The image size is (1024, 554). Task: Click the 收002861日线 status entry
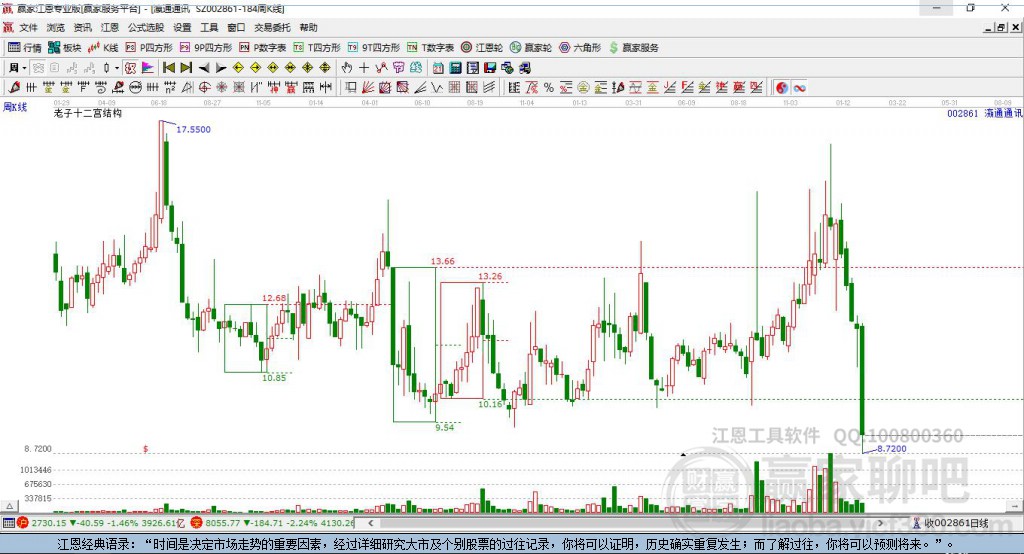(956, 523)
